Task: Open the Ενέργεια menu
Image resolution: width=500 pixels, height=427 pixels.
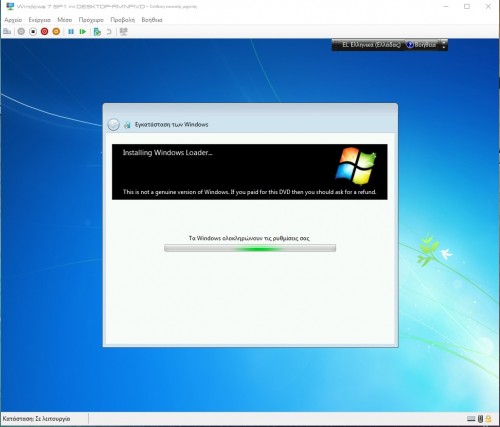Action: tap(39, 20)
